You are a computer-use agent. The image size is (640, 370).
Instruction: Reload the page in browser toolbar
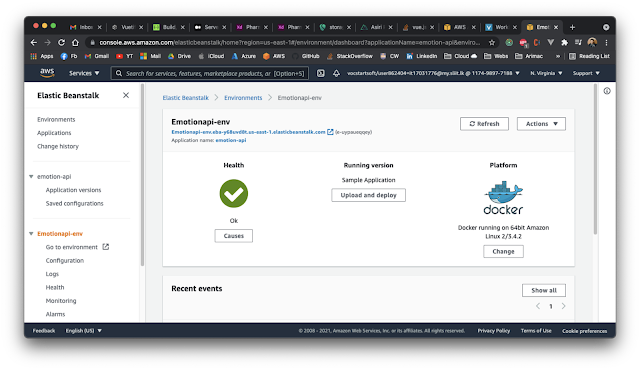click(61, 42)
